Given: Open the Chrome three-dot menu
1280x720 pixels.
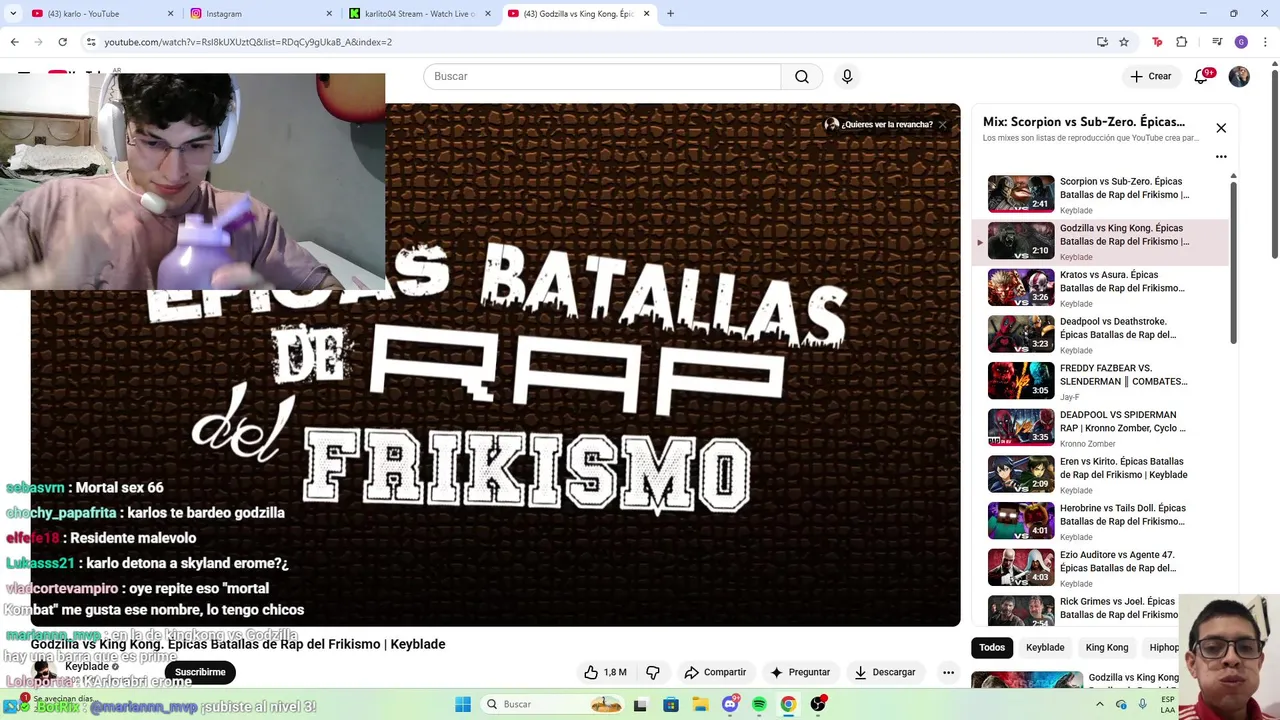Looking at the screenshot, I should pos(1264,42).
